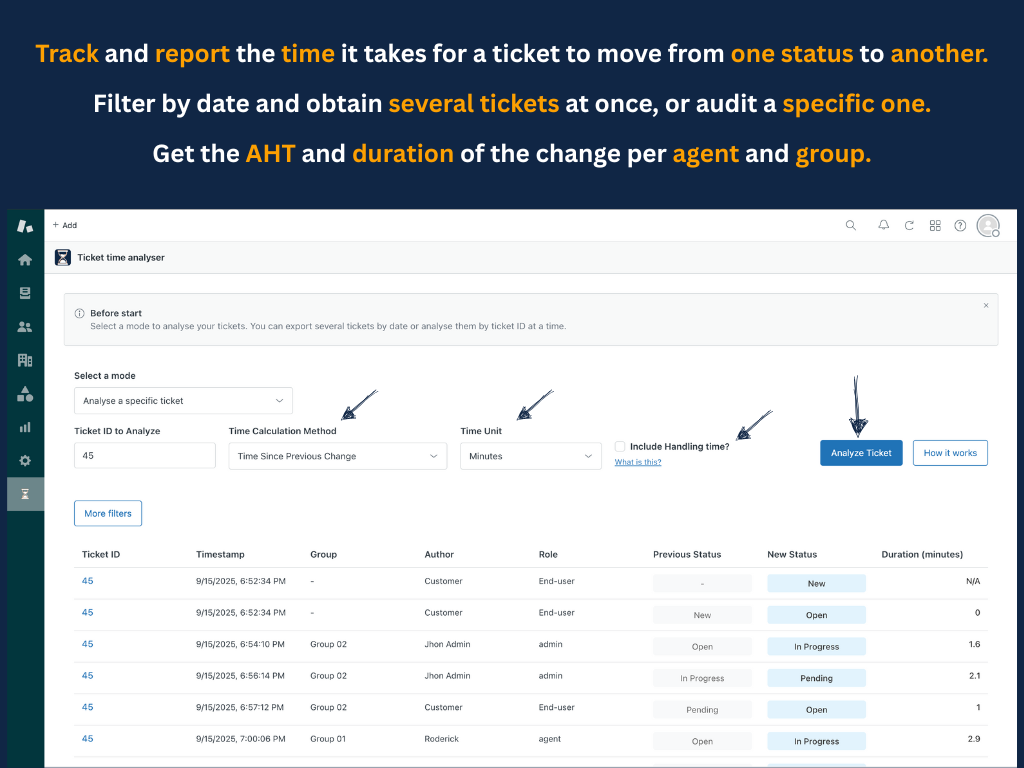Click the Group 01 cell
1024x768 pixels.
tap(328, 739)
